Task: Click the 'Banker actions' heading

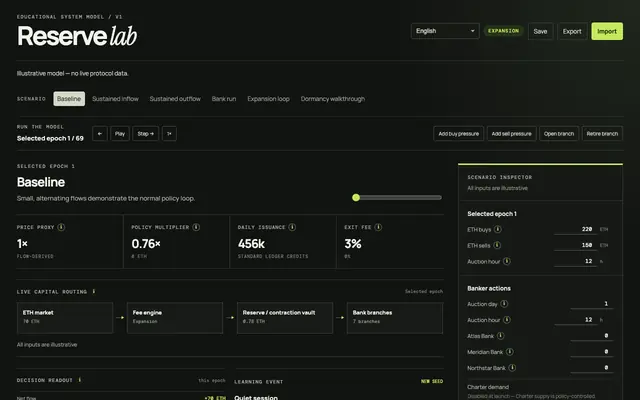Action: [x=489, y=288]
